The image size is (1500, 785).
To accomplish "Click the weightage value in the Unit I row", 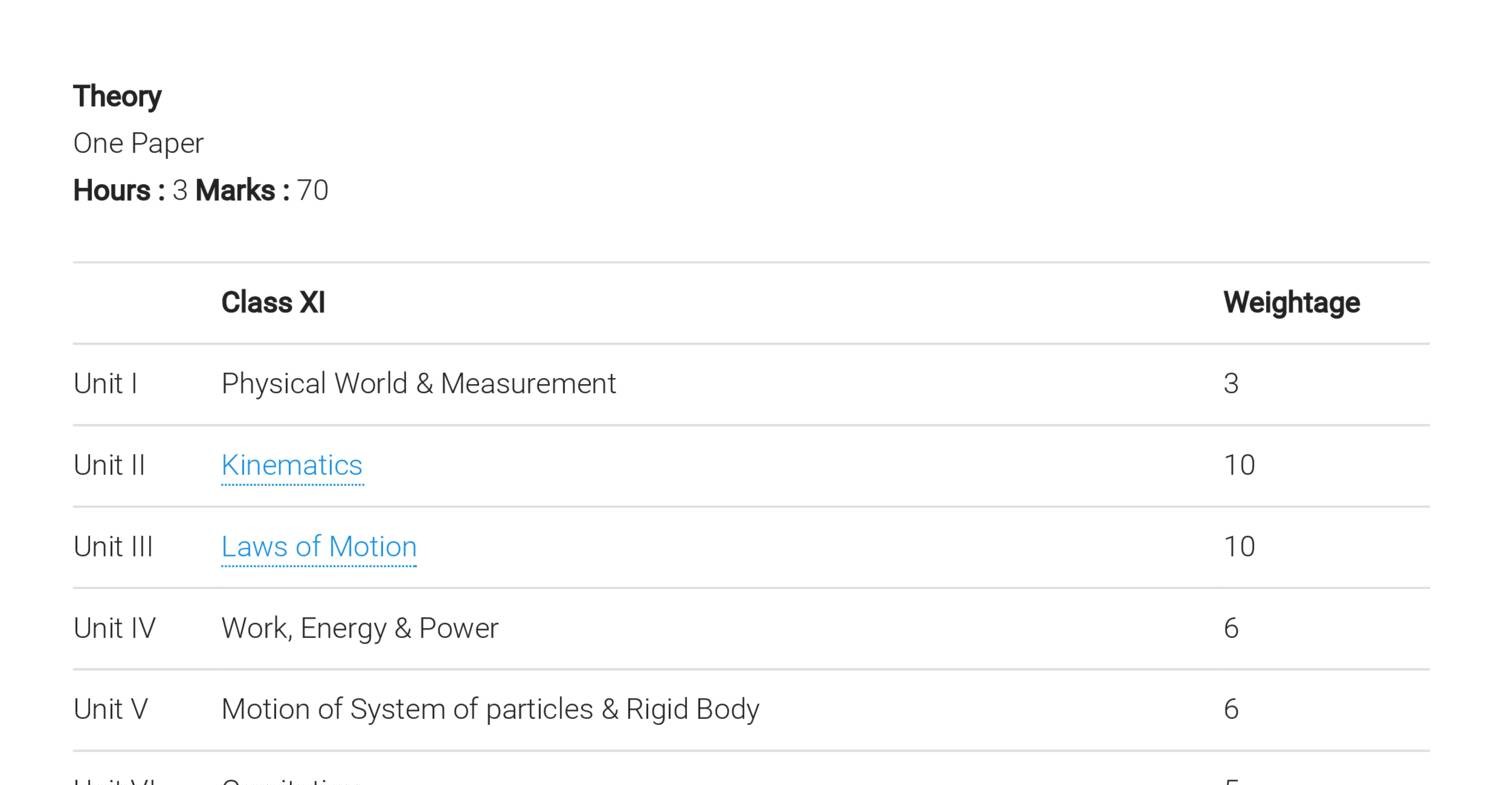I will tap(1231, 384).
